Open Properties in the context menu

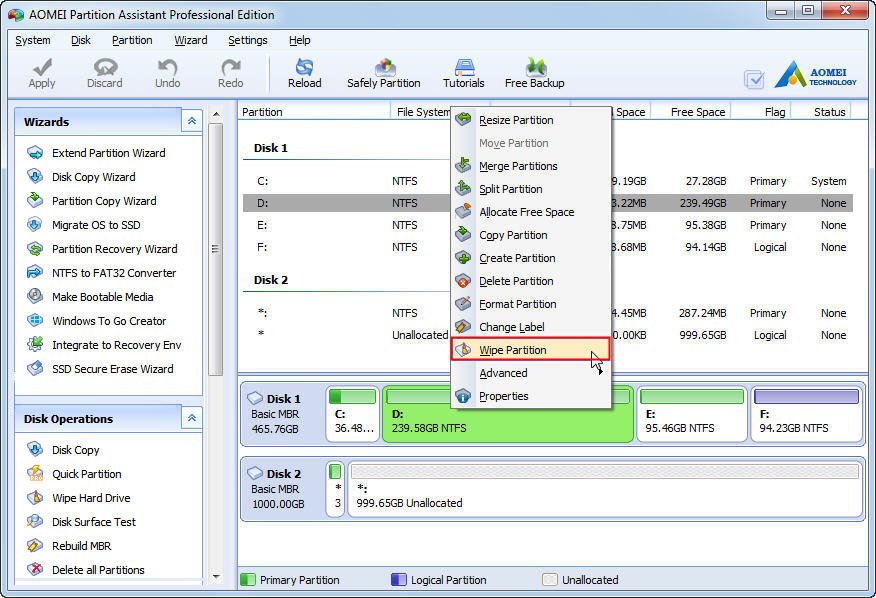(530, 396)
